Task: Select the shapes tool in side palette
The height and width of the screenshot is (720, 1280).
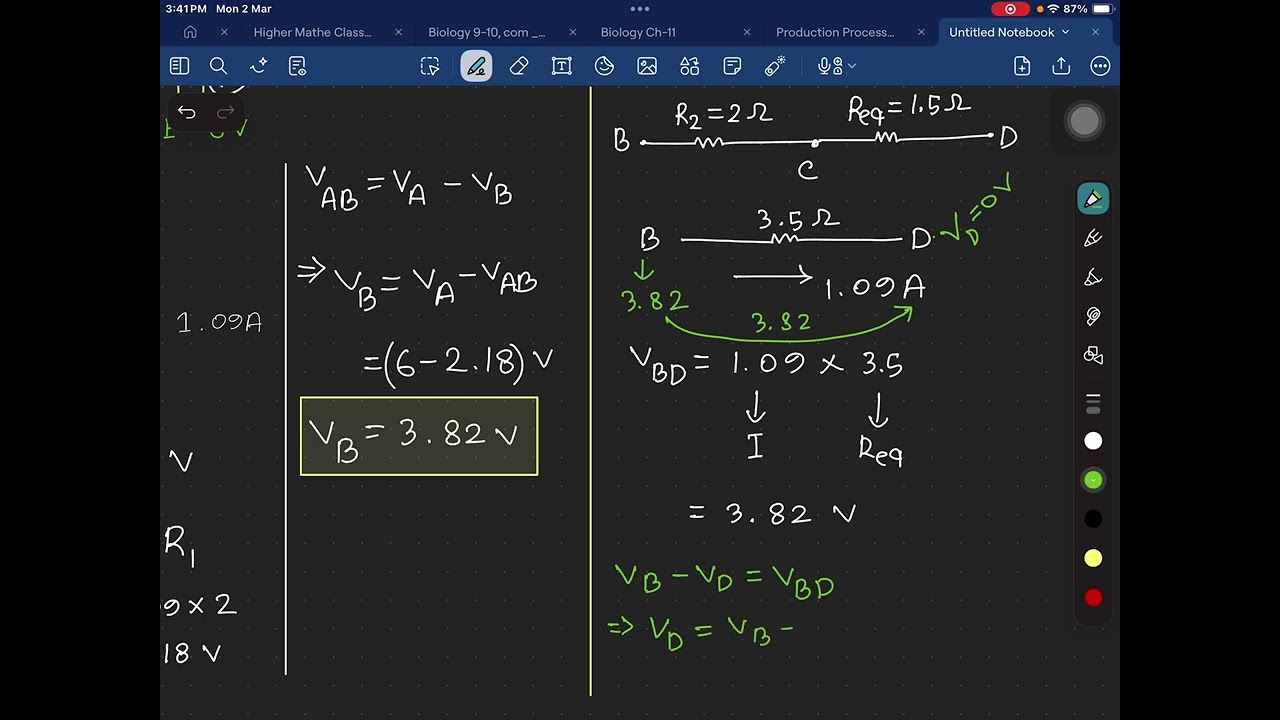Action: (1093, 355)
